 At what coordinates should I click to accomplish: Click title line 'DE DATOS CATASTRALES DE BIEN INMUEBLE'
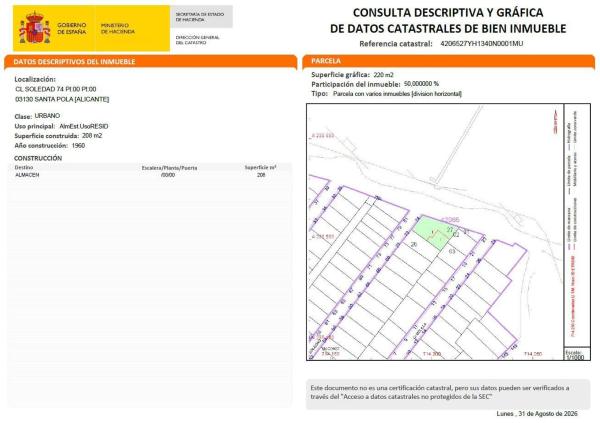[x=448, y=29]
